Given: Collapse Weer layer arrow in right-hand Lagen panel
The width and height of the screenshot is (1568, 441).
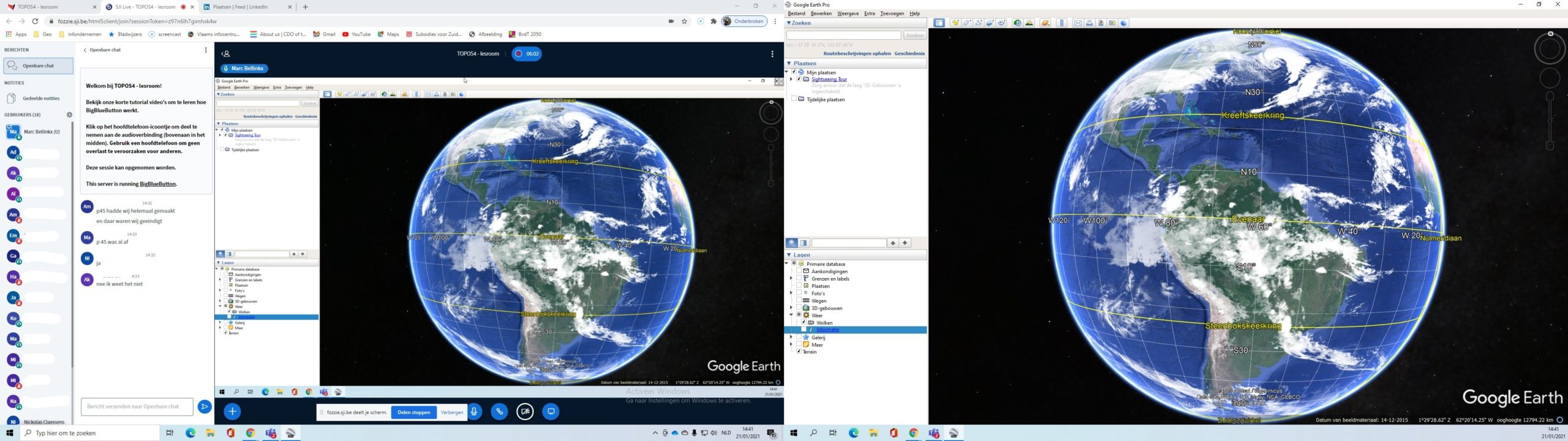Looking at the screenshot, I should coord(791,315).
